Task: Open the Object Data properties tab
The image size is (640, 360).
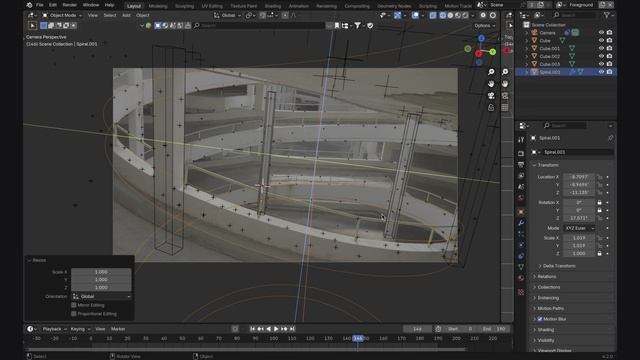Action: click(x=521, y=267)
